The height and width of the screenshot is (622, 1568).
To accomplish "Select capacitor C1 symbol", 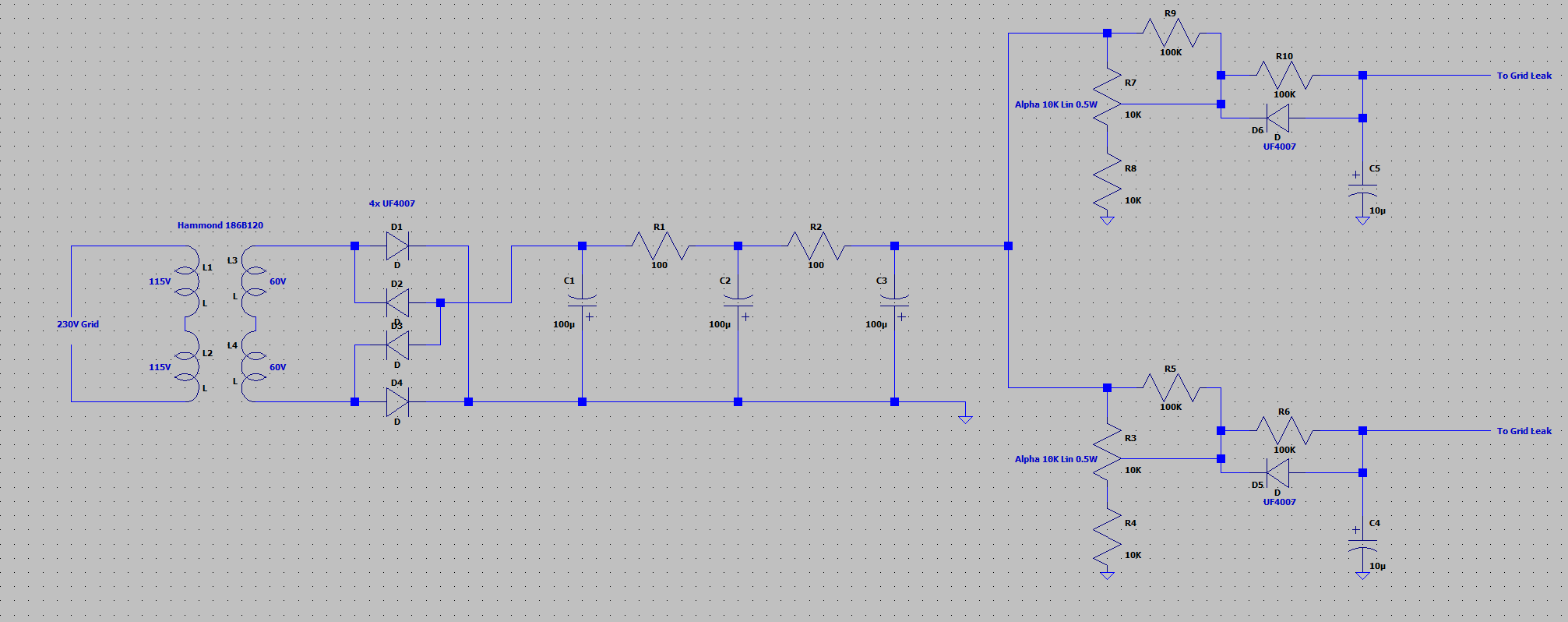I will click(582, 302).
